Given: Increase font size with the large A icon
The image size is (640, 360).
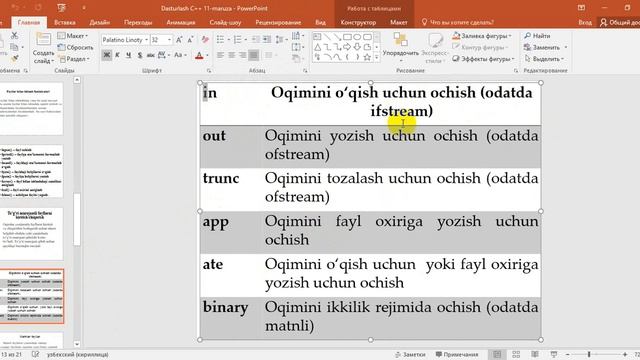Looking at the screenshot, I should pos(179,40).
